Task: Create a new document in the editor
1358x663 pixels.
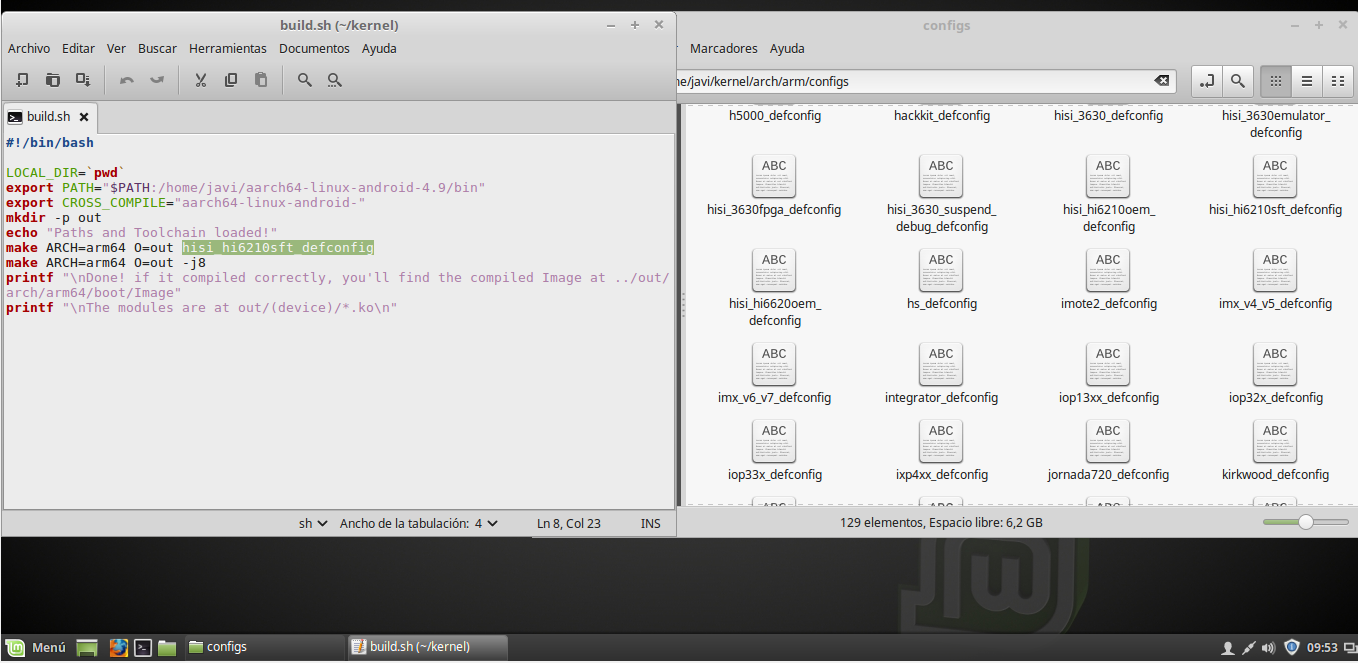Action: pos(22,80)
